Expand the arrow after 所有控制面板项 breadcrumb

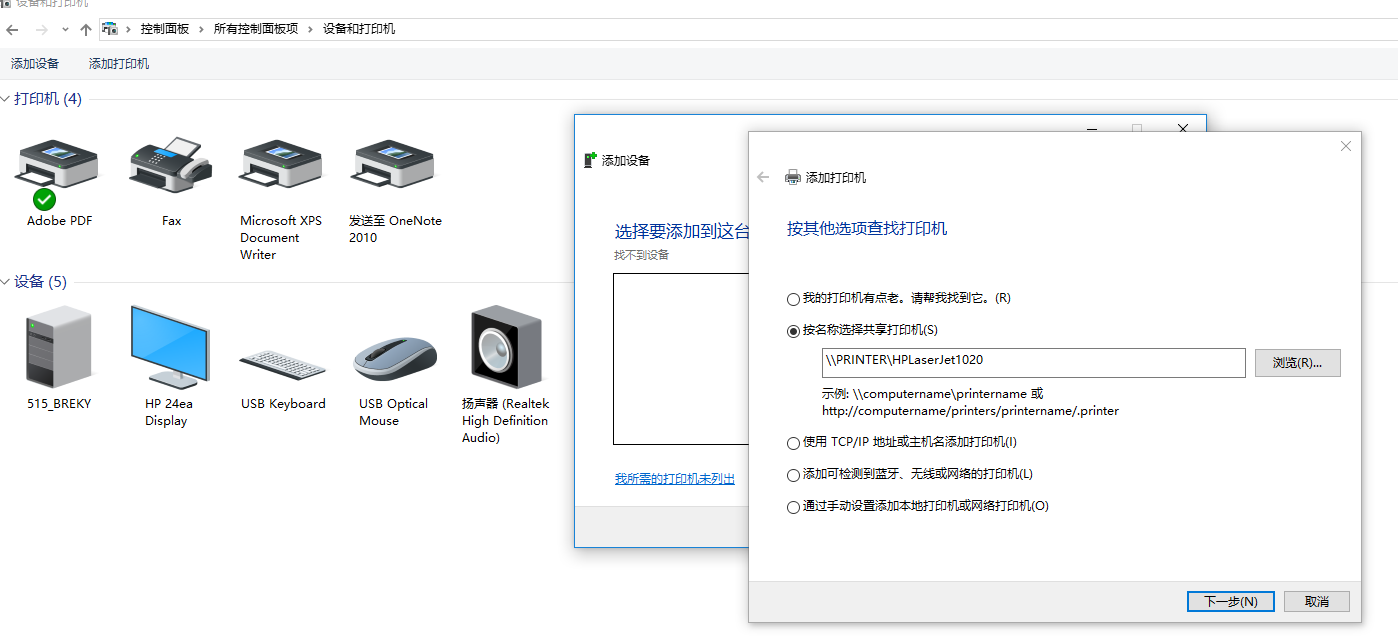[311, 29]
